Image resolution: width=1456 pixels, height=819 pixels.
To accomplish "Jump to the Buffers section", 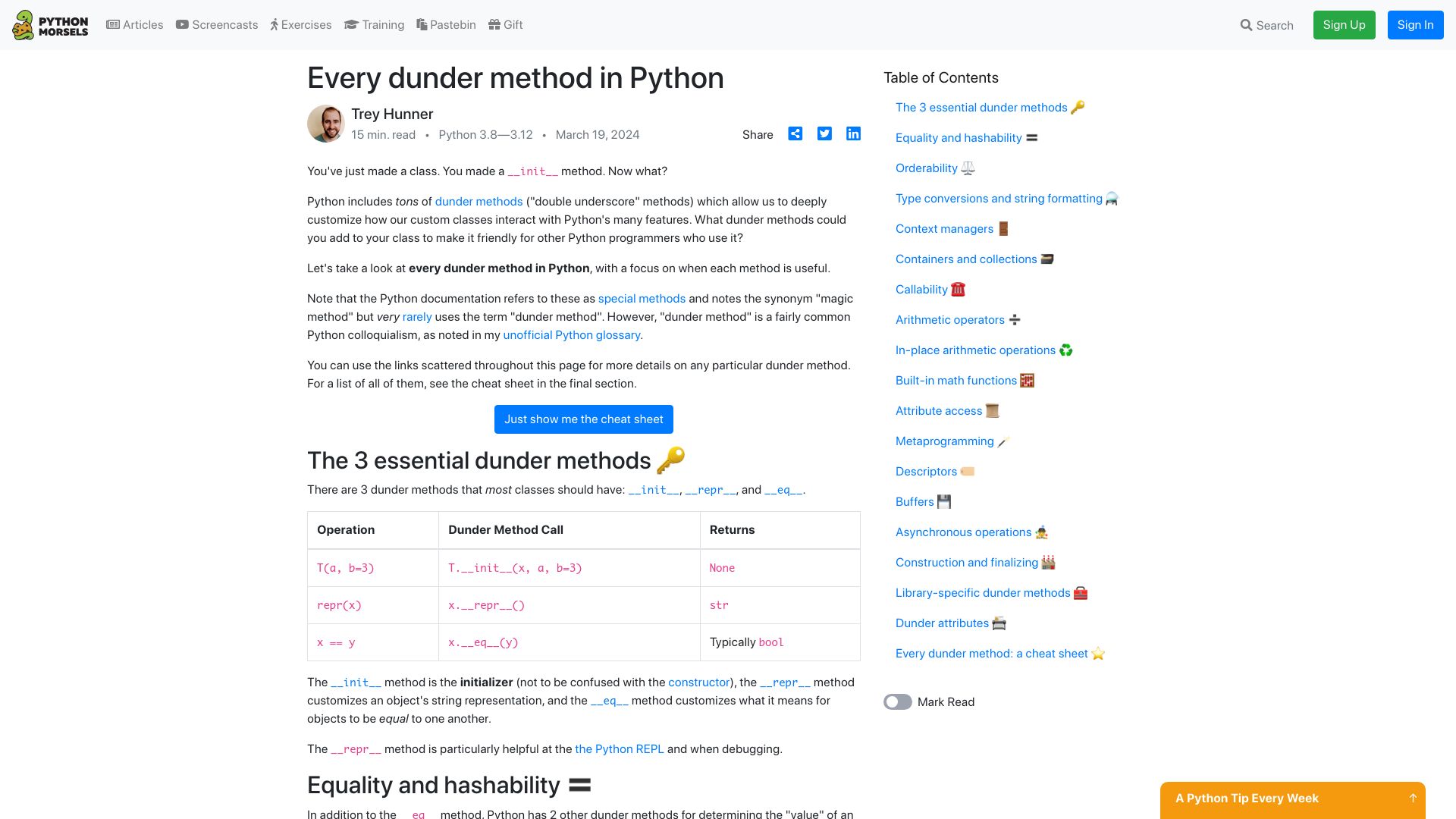I will tap(923, 502).
